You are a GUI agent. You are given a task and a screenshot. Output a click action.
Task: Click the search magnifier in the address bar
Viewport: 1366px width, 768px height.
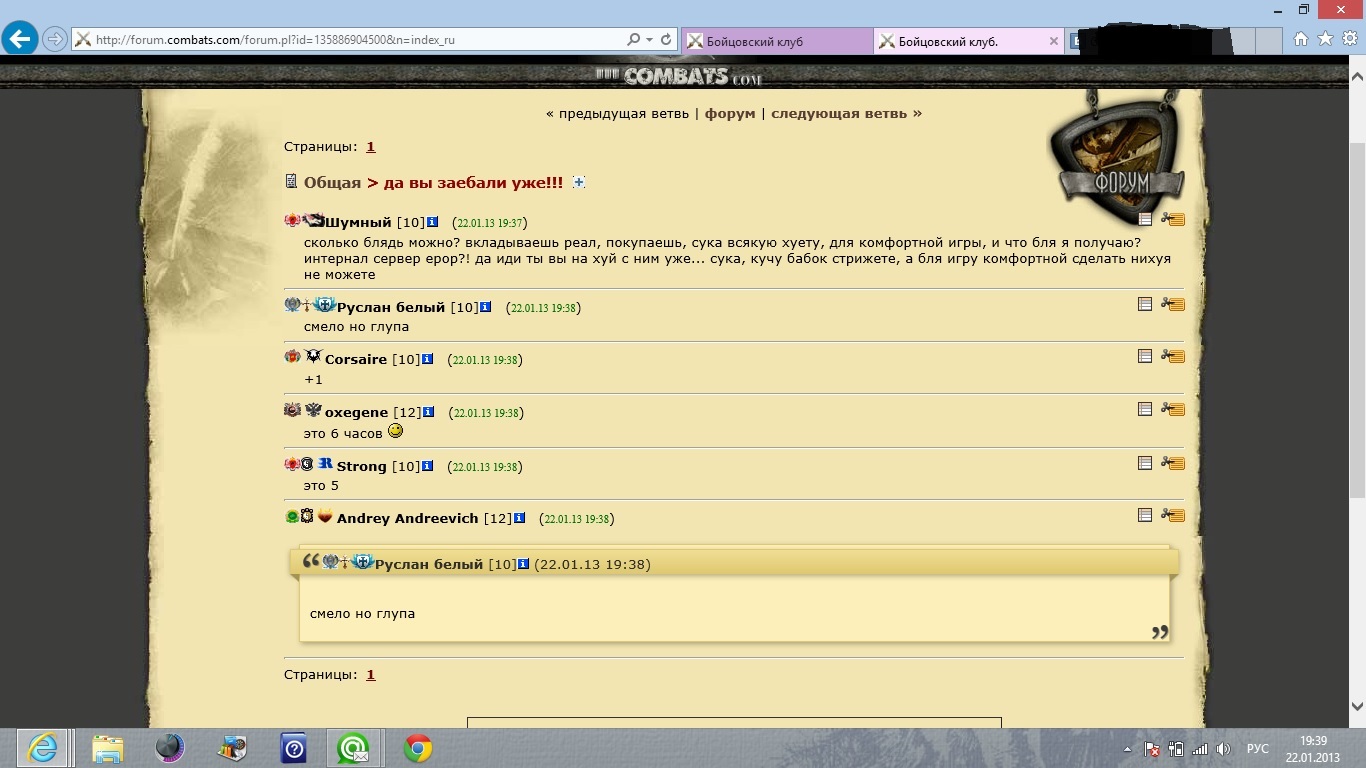633,40
